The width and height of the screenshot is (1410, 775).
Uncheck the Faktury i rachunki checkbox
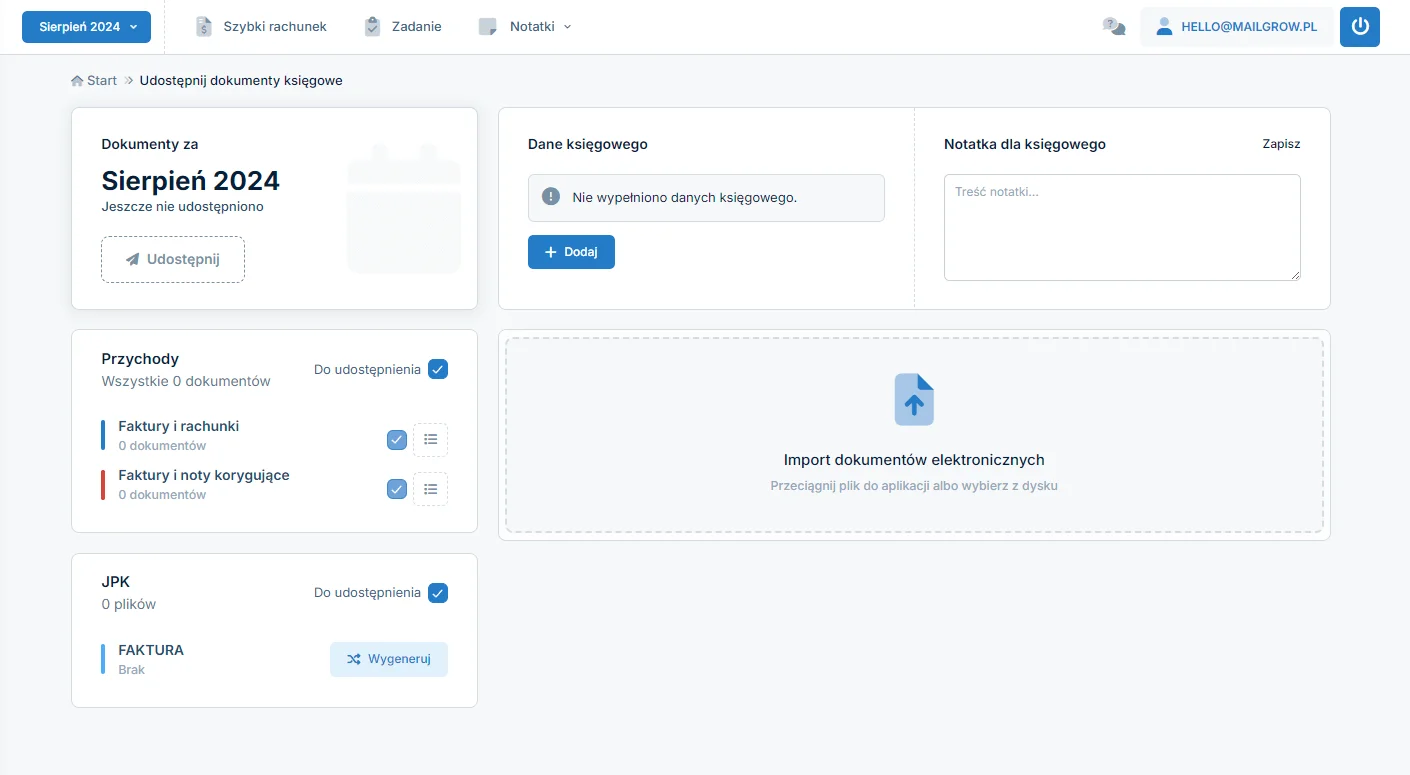(x=397, y=440)
